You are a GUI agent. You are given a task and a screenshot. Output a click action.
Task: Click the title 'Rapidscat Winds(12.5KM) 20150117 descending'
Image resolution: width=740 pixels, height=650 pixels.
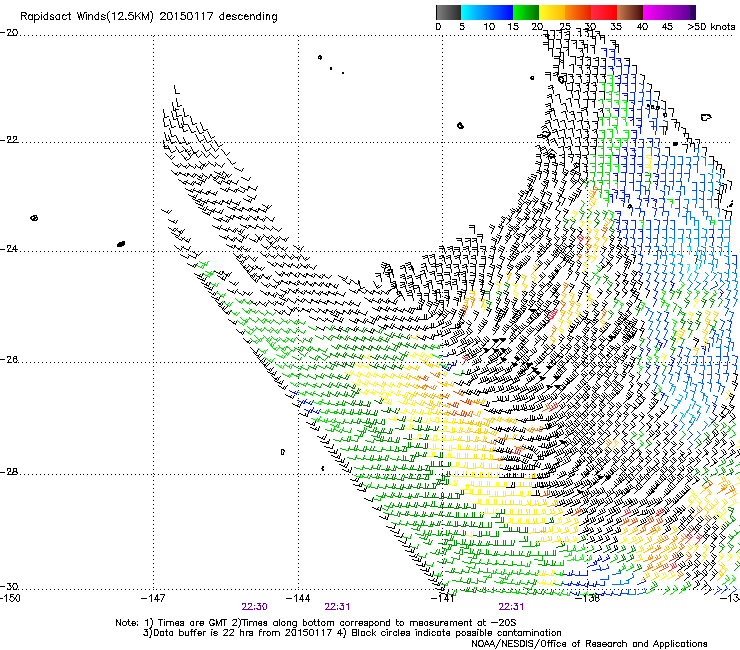point(149,17)
